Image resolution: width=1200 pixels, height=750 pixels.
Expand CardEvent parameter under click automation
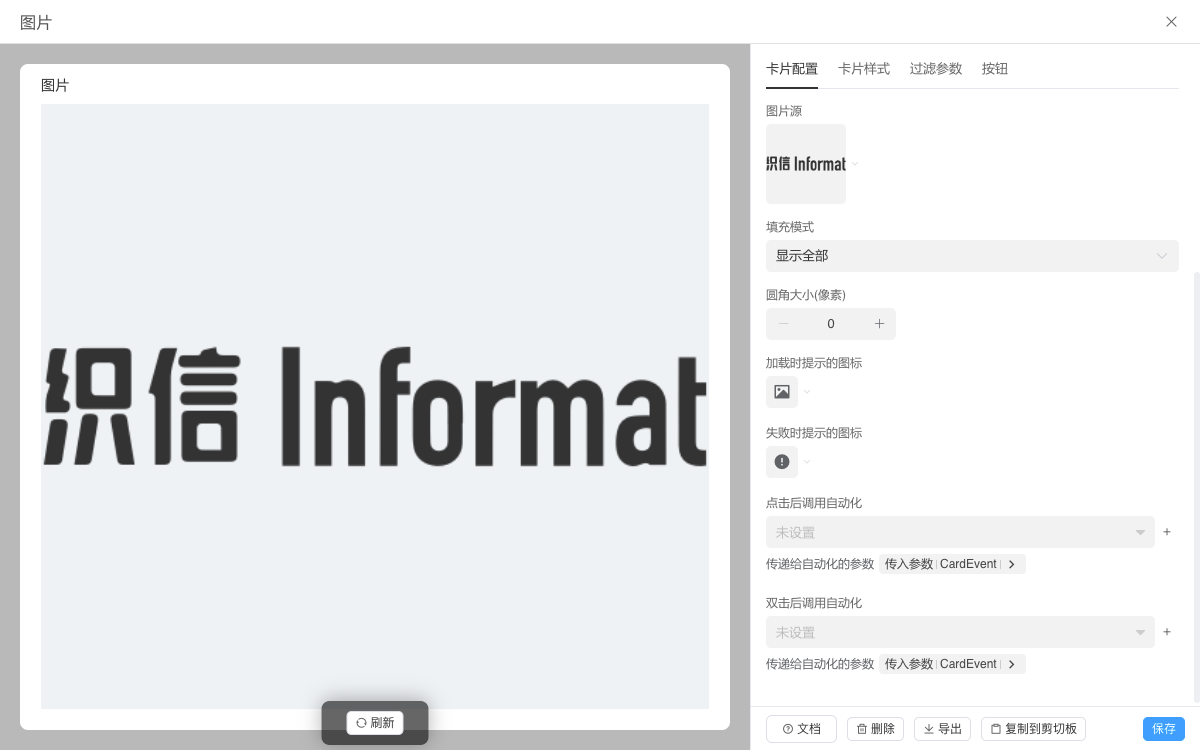1011,564
